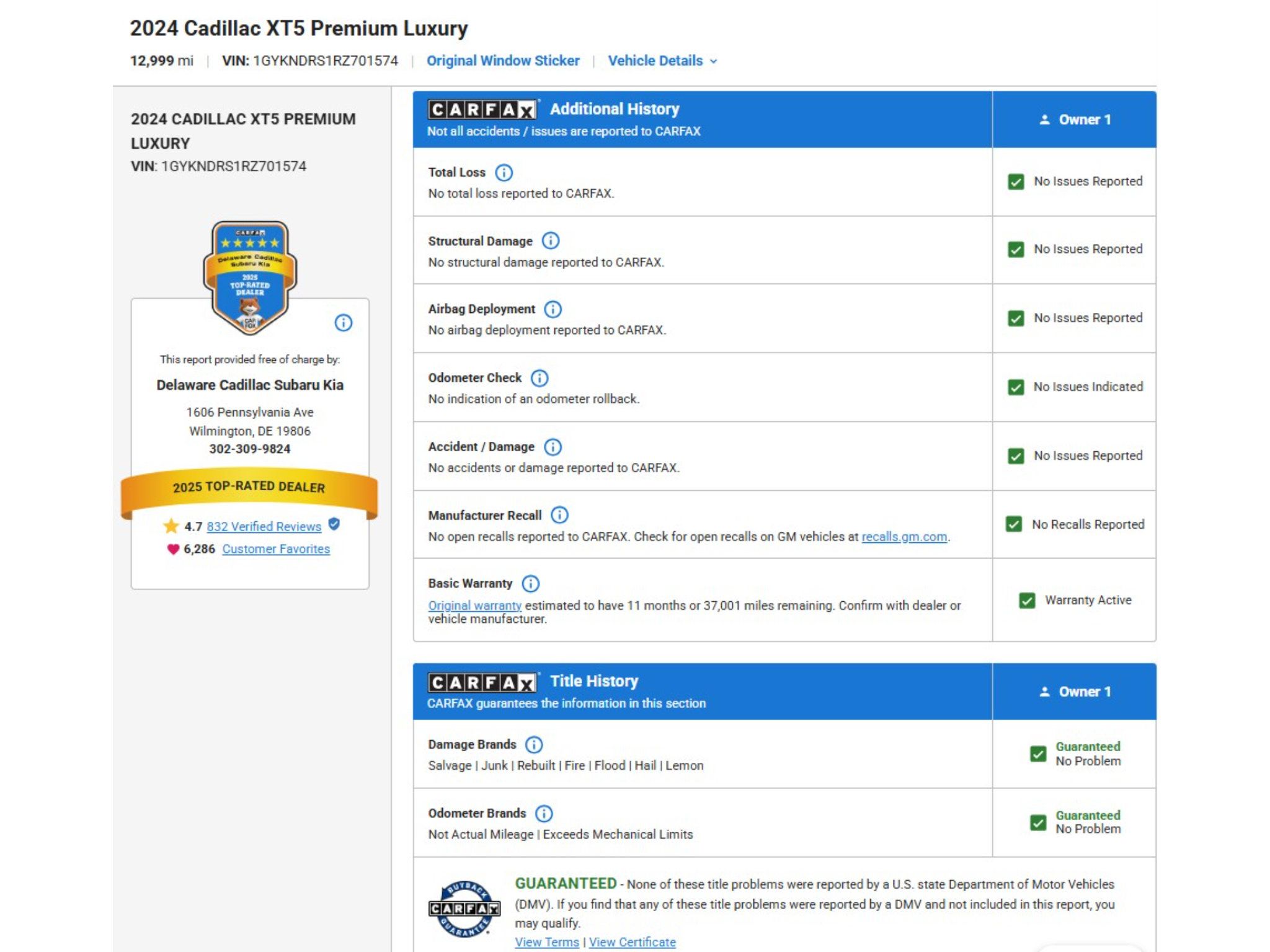The height and width of the screenshot is (952, 1270).
Task: Click the Structural Damage green checkmark
Action: pyautogui.click(x=1016, y=249)
